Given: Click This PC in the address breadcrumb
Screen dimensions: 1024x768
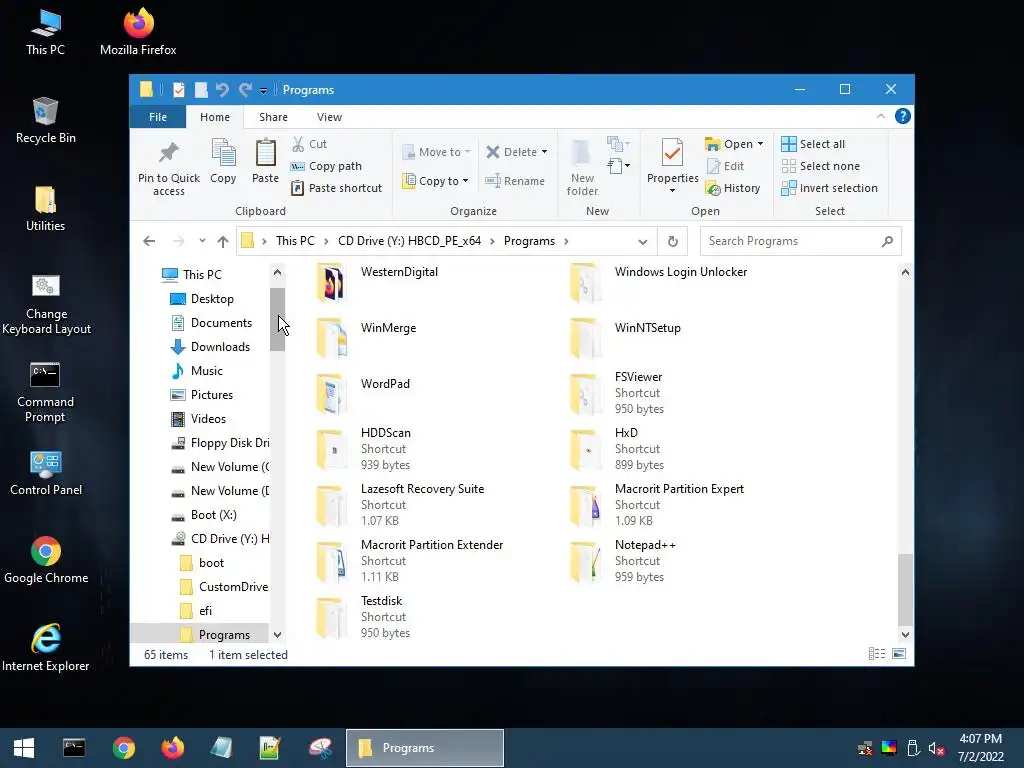Looking at the screenshot, I should click(x=295, y=241).
